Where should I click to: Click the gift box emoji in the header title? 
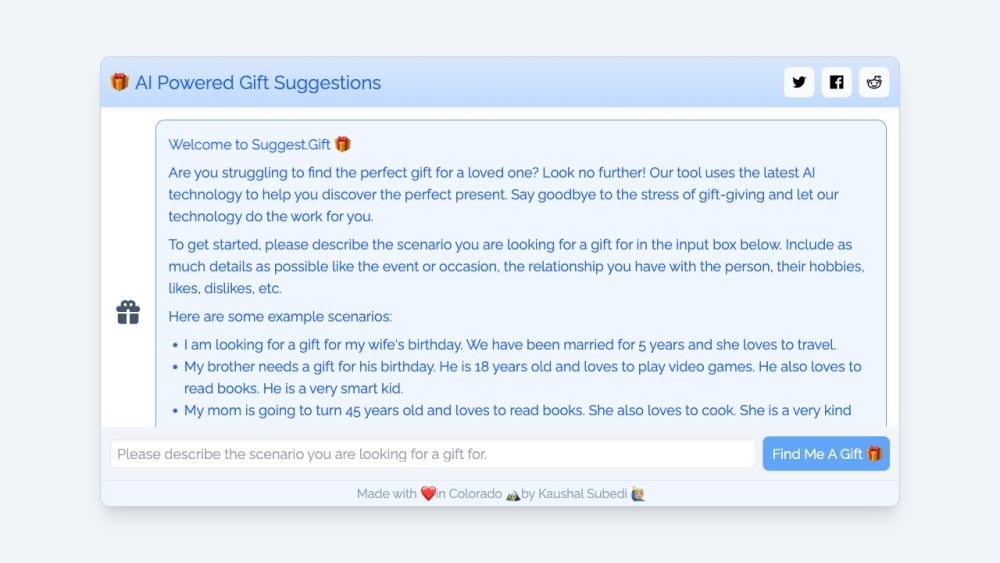coord(120,82)
